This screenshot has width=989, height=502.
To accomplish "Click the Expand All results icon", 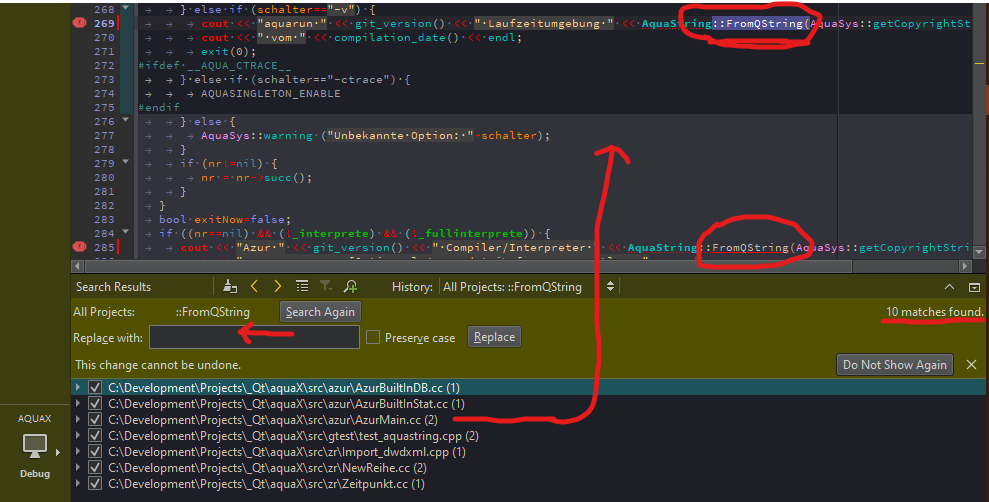I will [301, 287].
